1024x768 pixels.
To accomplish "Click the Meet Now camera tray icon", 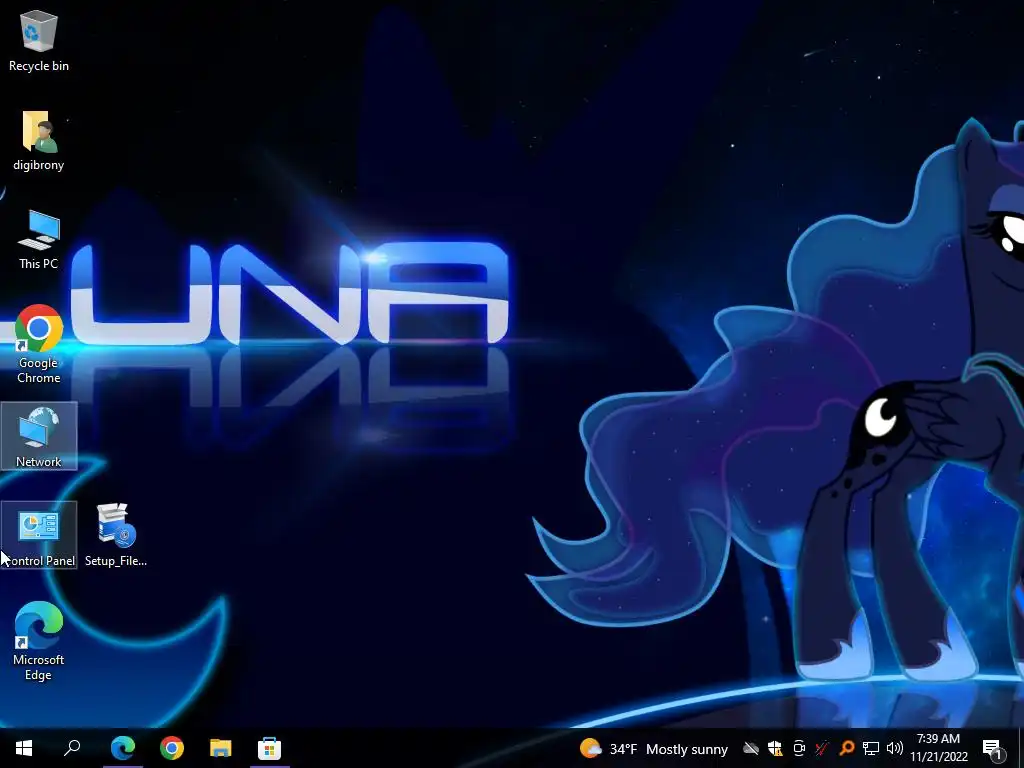I will [x=799, y=748].
